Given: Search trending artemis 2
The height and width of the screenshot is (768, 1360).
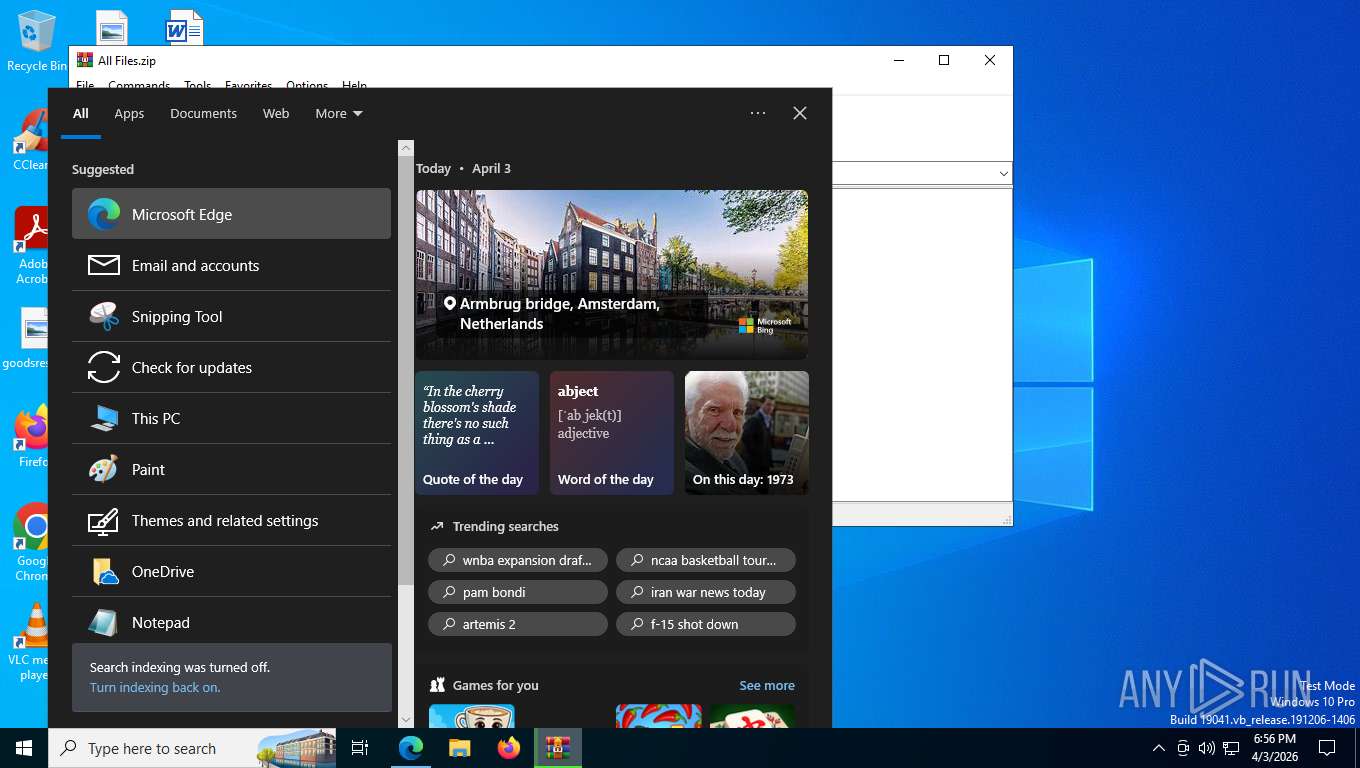Looking at the screenshot, I should [518, 624].
